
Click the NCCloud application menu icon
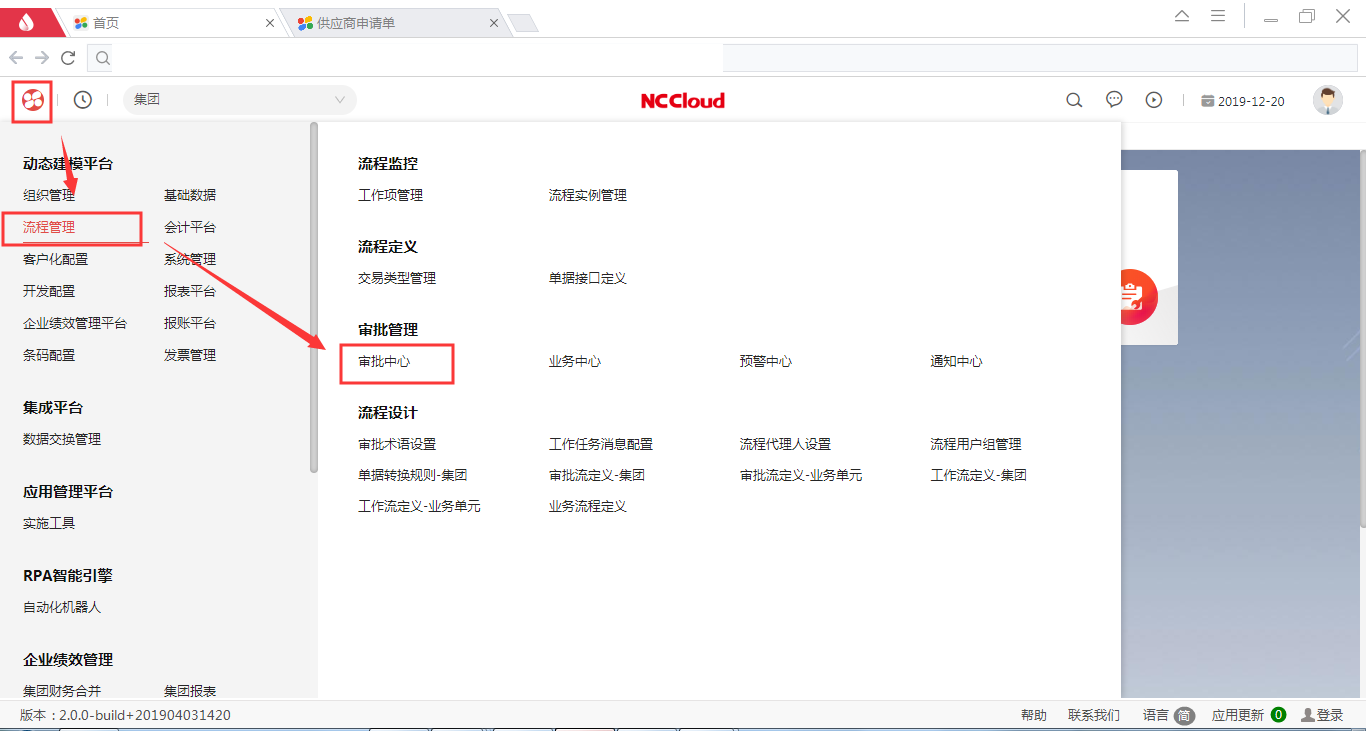(x=32, y=101)
